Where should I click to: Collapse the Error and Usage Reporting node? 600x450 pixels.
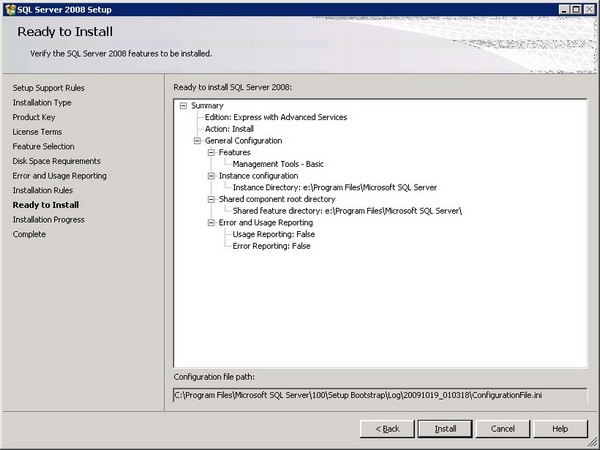click(211, 223)
